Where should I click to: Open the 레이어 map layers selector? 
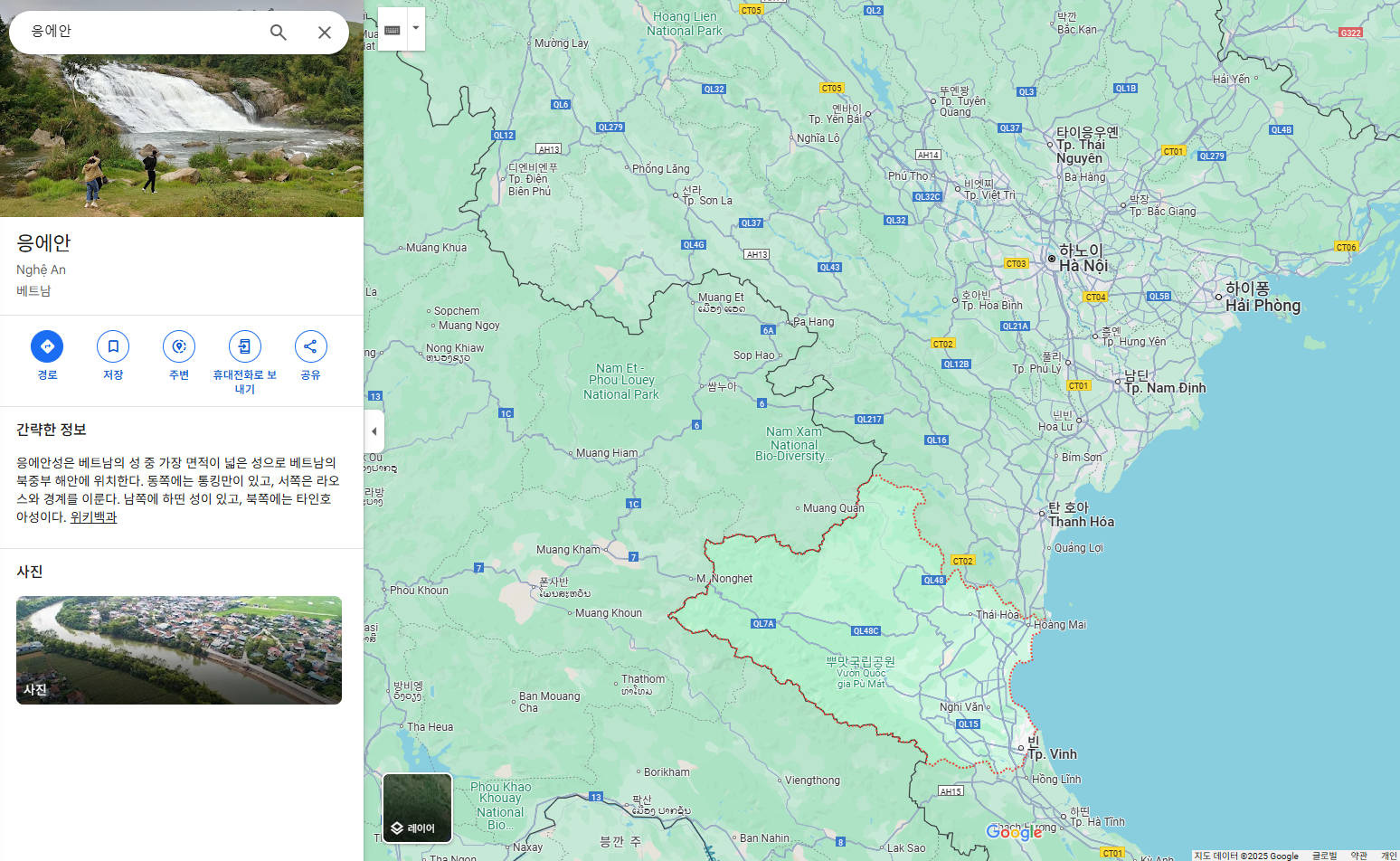pos(417,808)
